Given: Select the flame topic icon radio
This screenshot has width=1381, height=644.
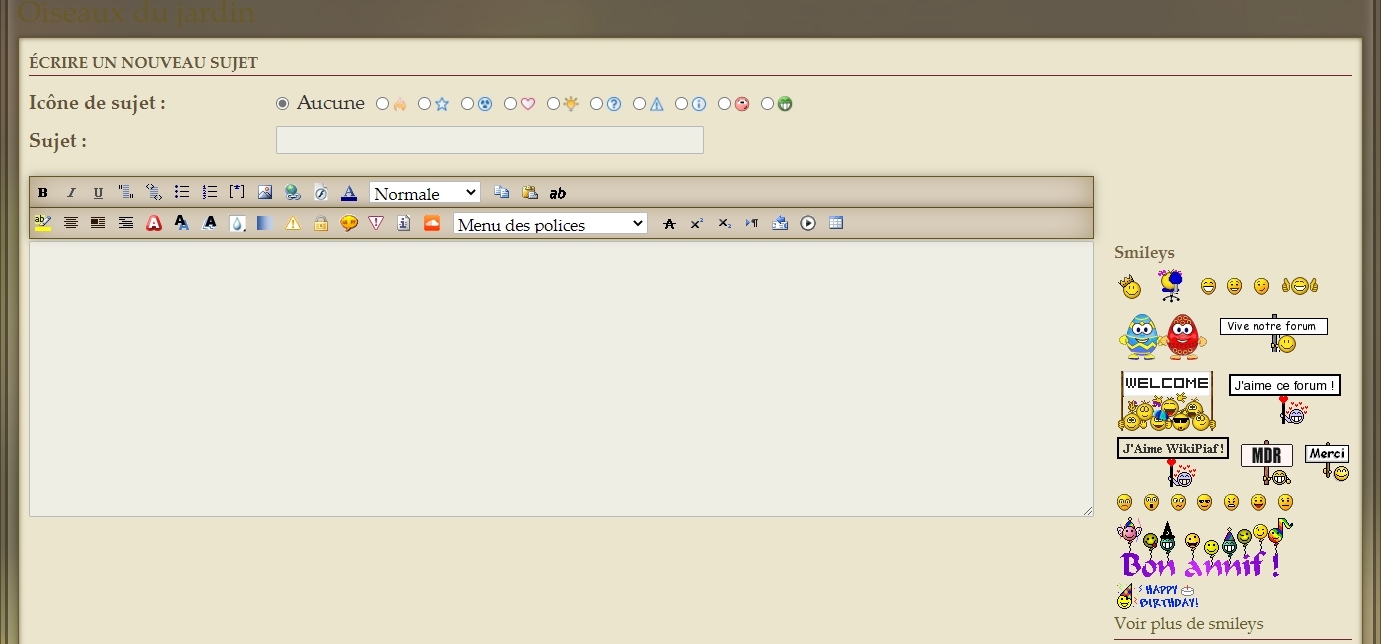Looking at the screenshot, I should [383, 103].
